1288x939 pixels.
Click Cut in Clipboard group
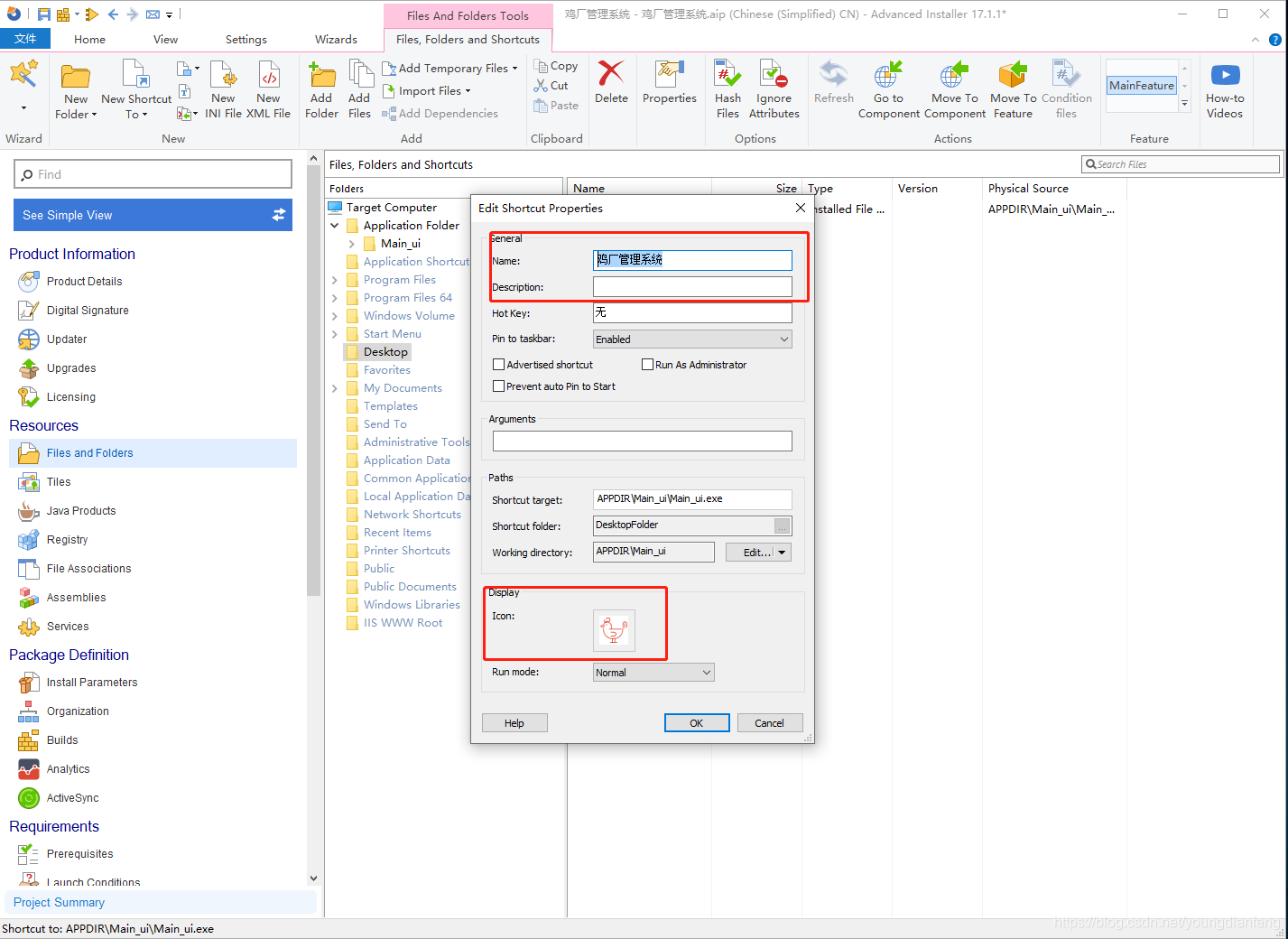(x=551, y=86)
